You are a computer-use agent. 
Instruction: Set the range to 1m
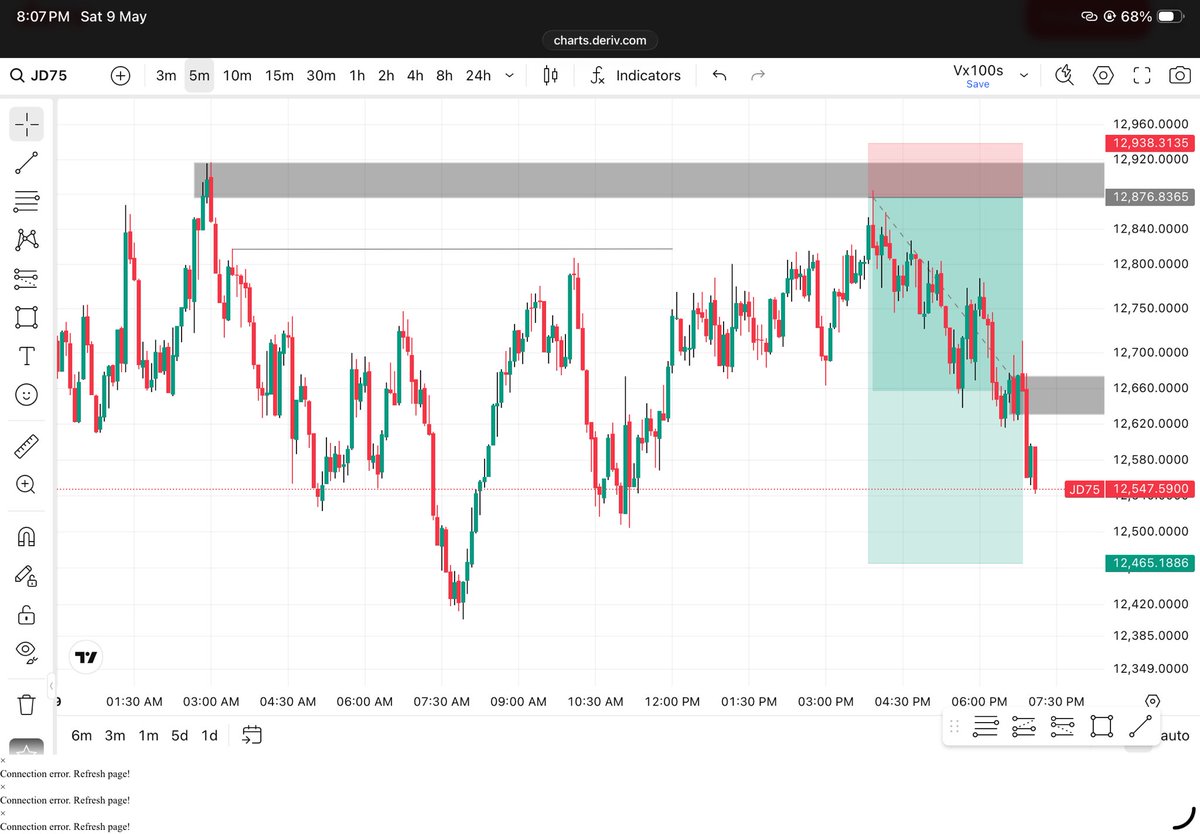(148, 735)
